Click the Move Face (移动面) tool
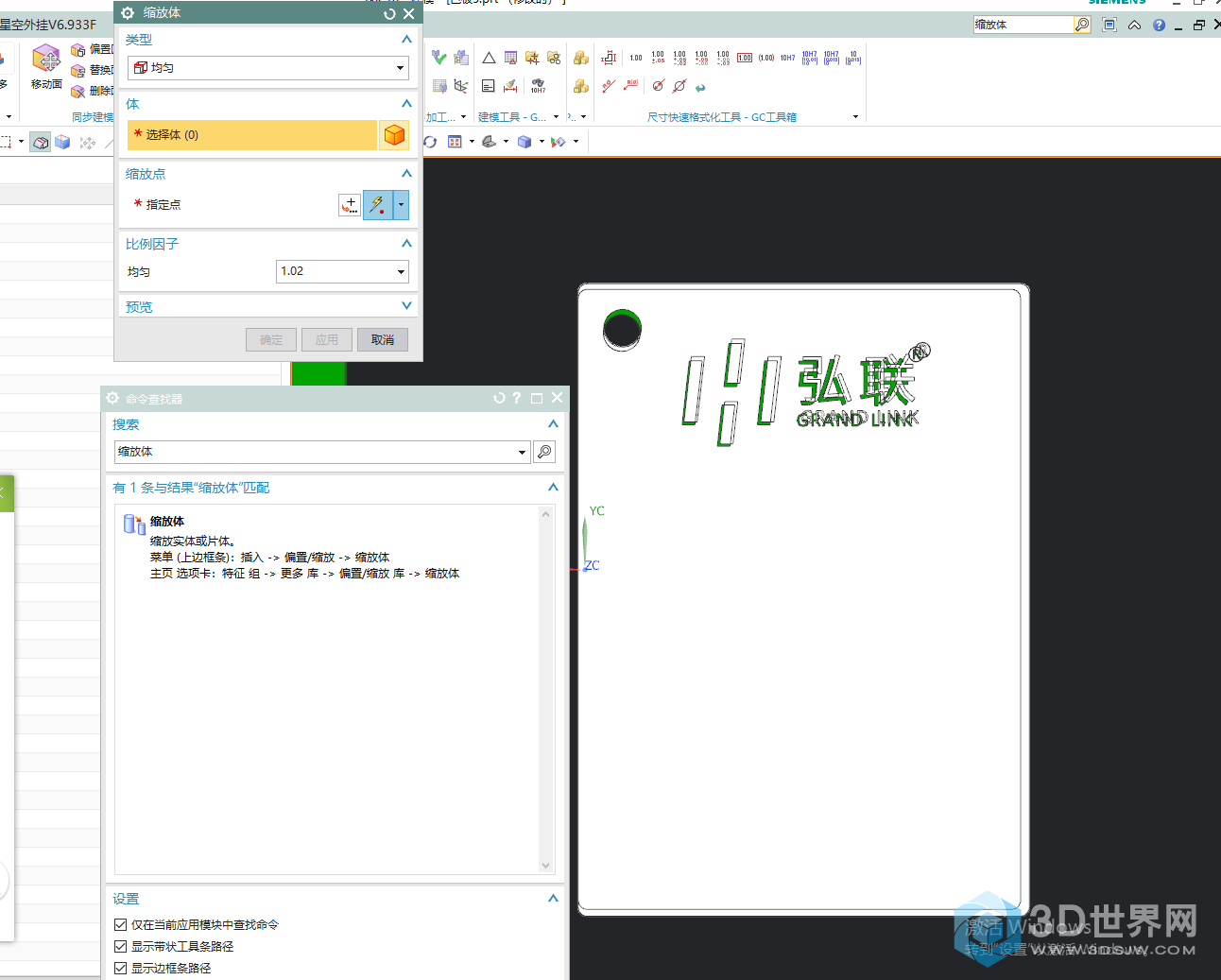Screen dimensions: 1221x980 pyautogui.click(x=46, y=66)
